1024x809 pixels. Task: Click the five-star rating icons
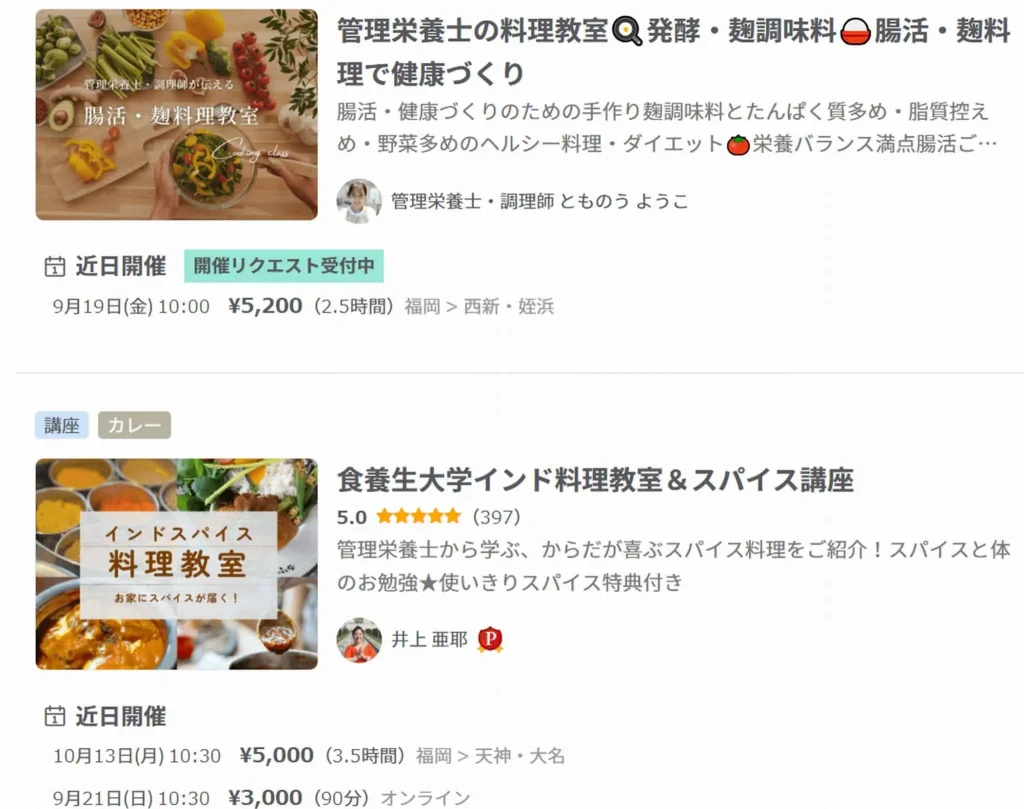[419, 517]
